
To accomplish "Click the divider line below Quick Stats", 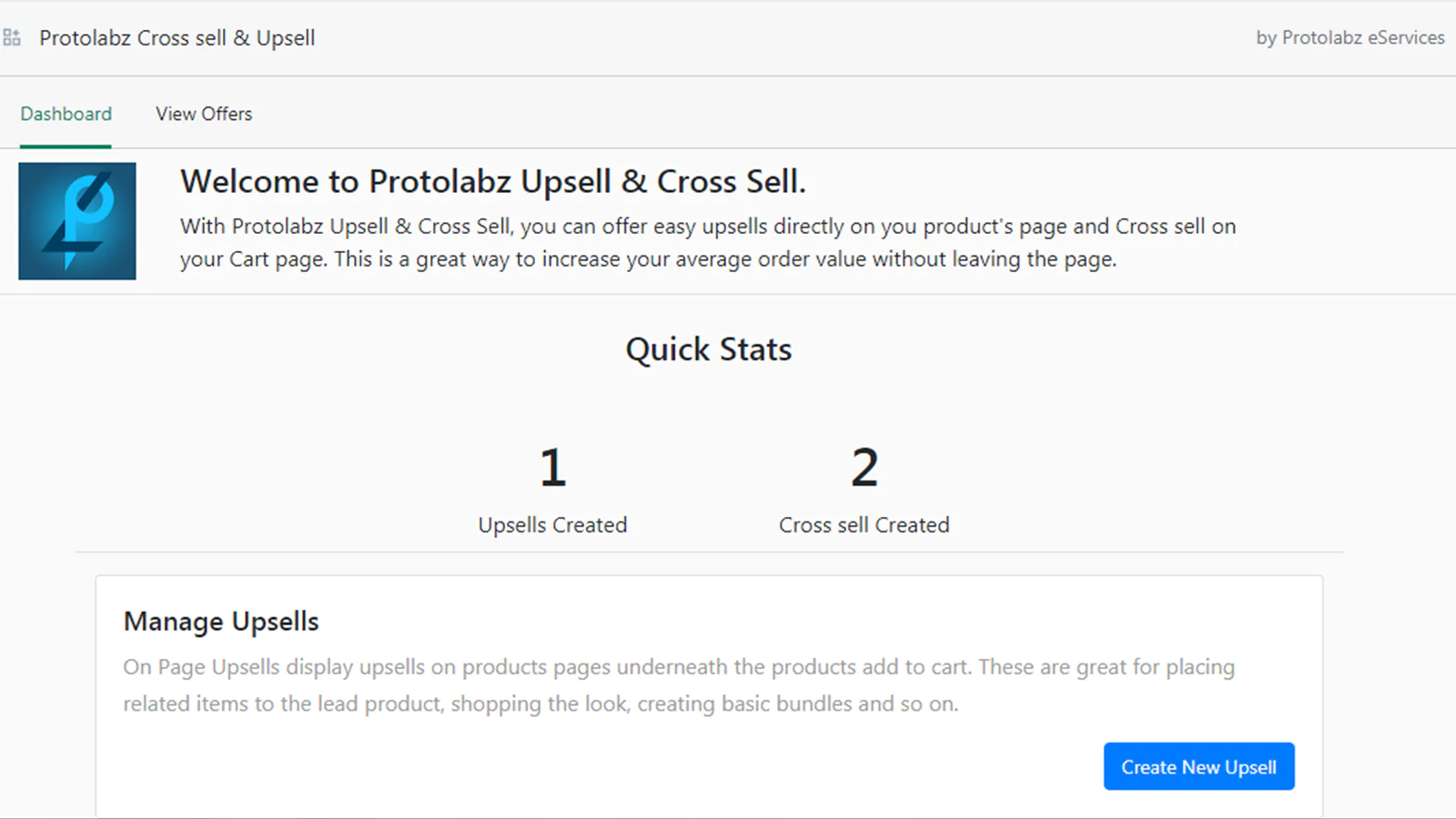I will (x=709, y=551).
